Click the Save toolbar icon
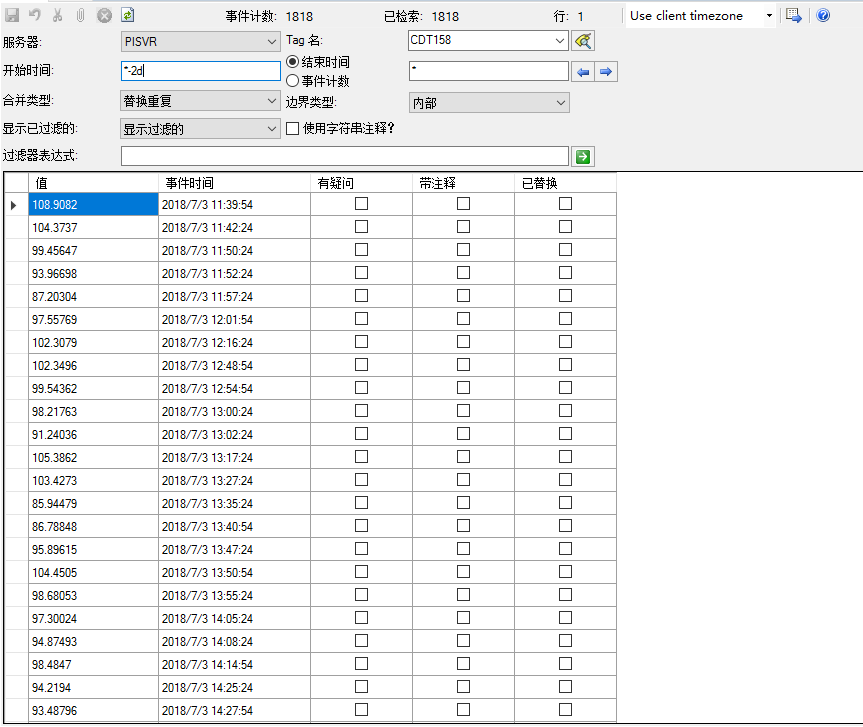This screenshot has height=727, width=863. [x=13, y=15]
